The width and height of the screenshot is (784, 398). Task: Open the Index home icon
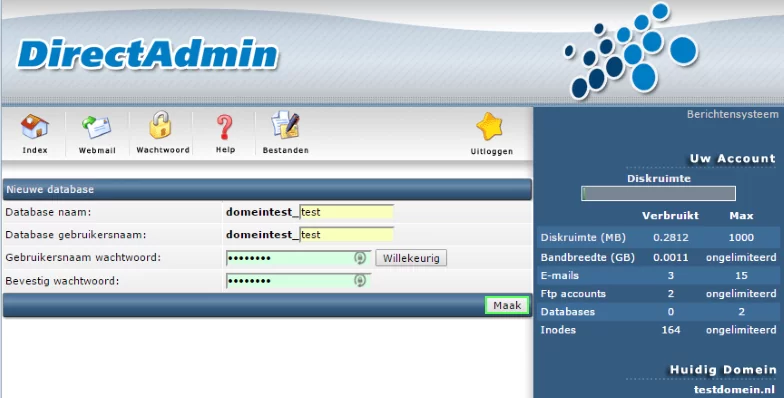(34, 127)
